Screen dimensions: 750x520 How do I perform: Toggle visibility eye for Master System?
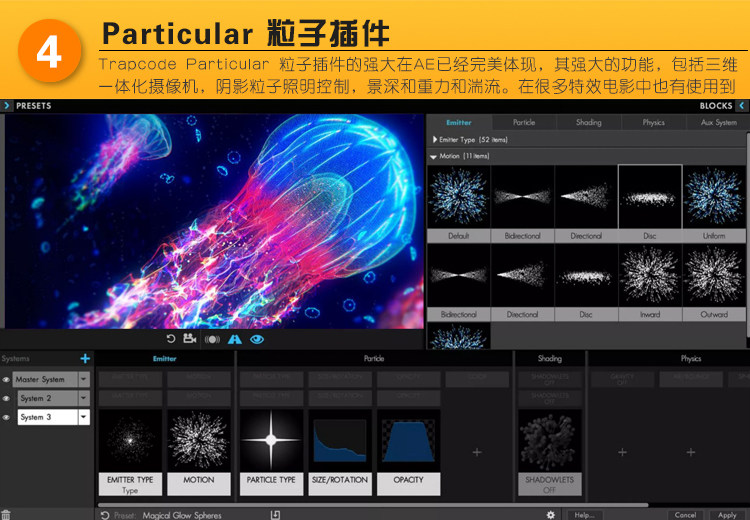click(6, 380)
